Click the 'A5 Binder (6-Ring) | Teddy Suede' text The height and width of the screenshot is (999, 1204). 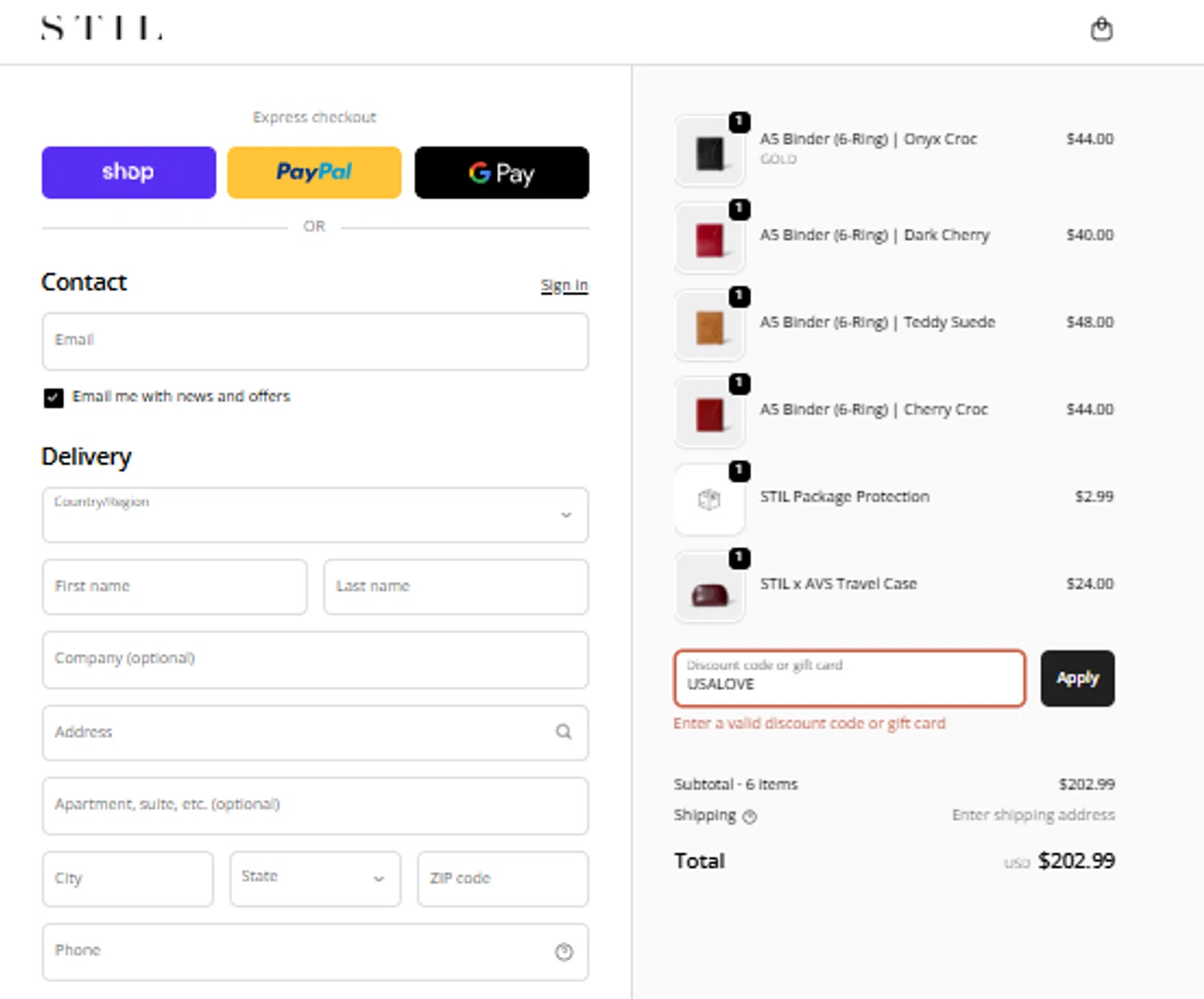pos(877,323)
